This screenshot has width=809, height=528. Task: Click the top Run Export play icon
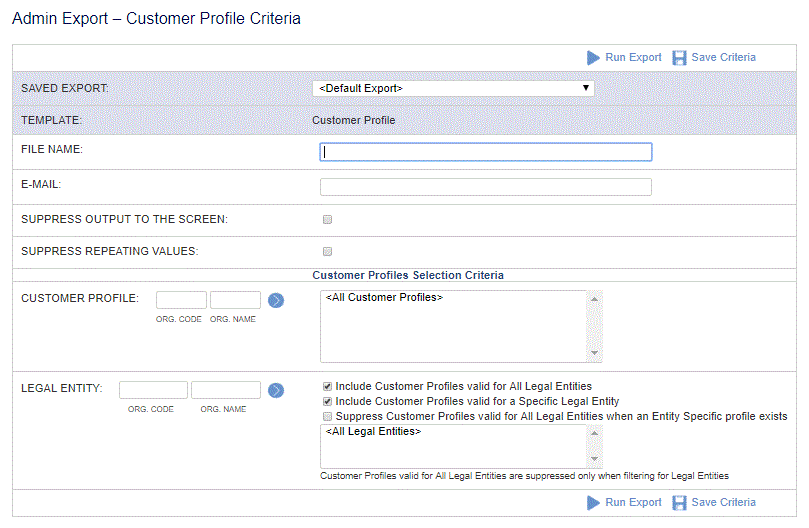click(593, 58)
